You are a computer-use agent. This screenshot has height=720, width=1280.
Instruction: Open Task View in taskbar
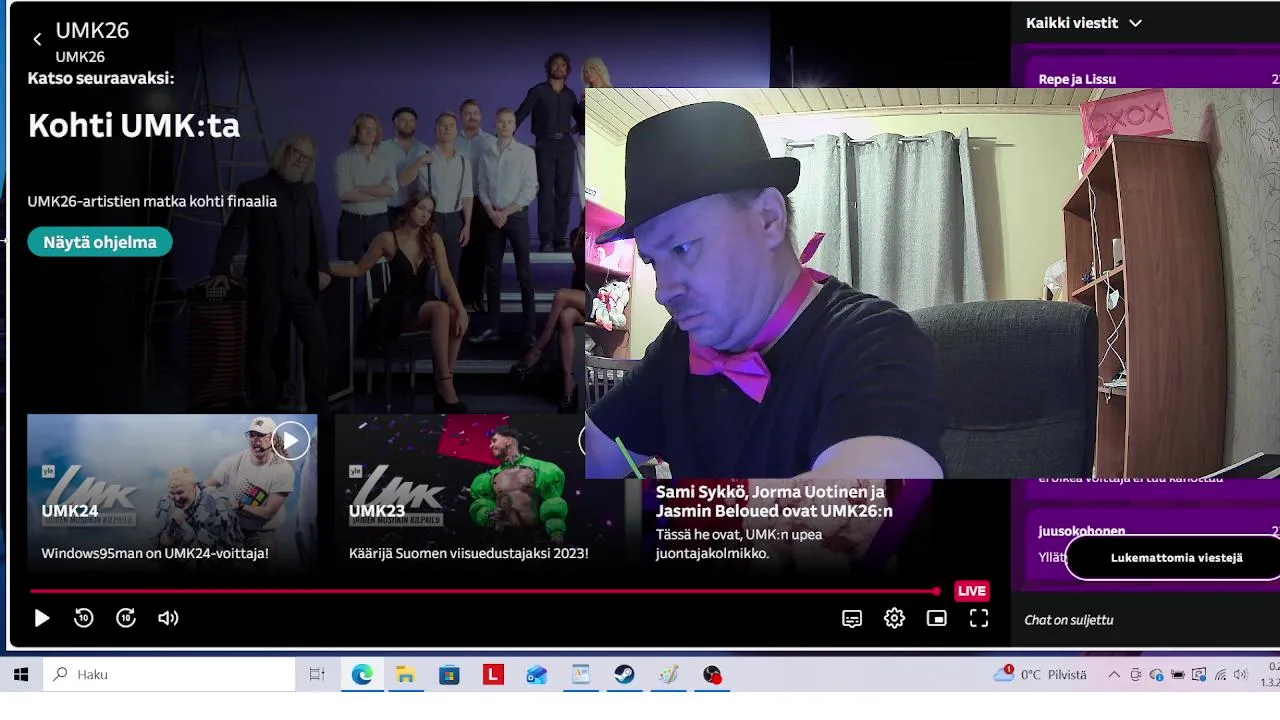click(x=317, y=675)
